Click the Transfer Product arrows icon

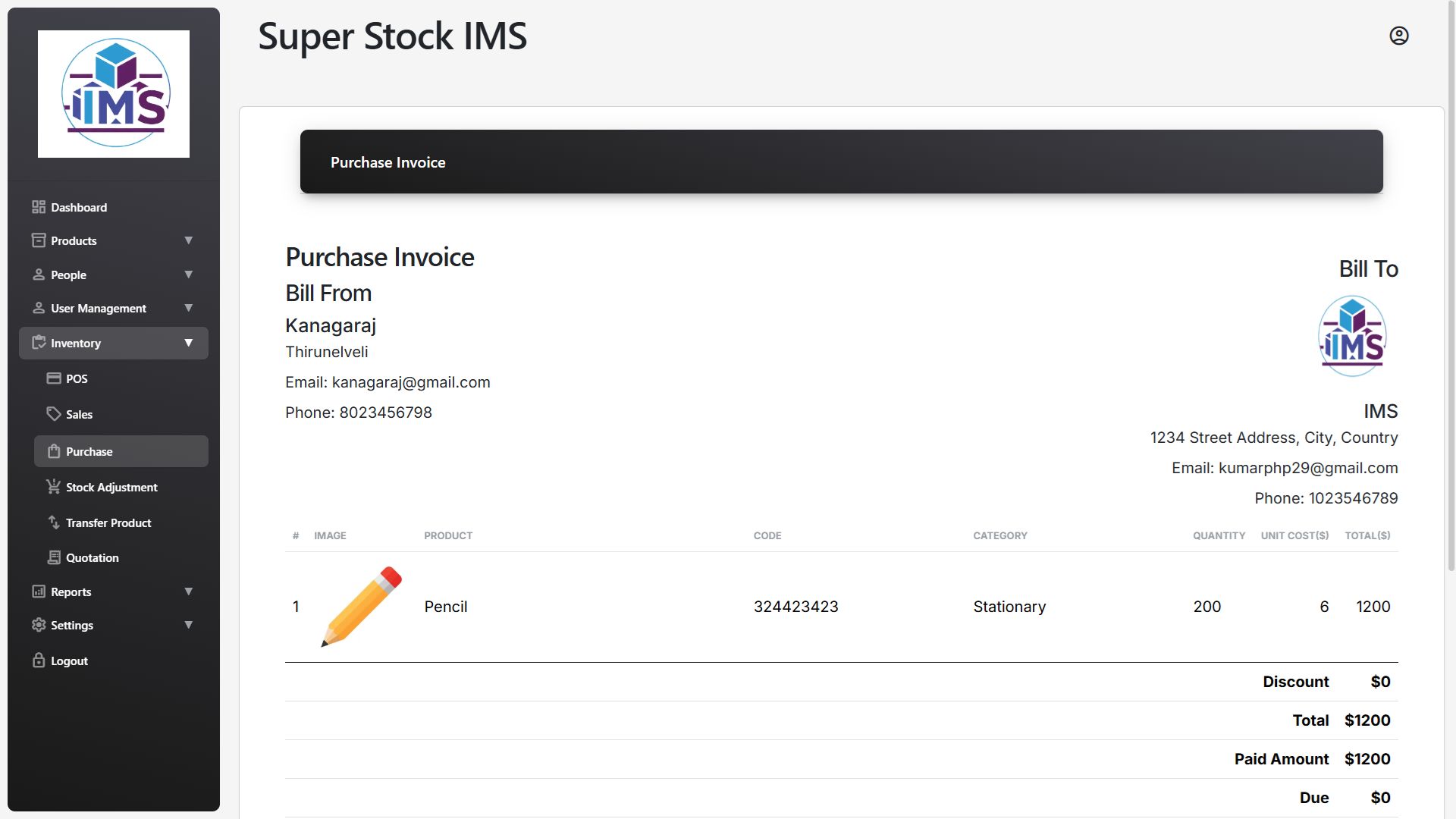54,522
